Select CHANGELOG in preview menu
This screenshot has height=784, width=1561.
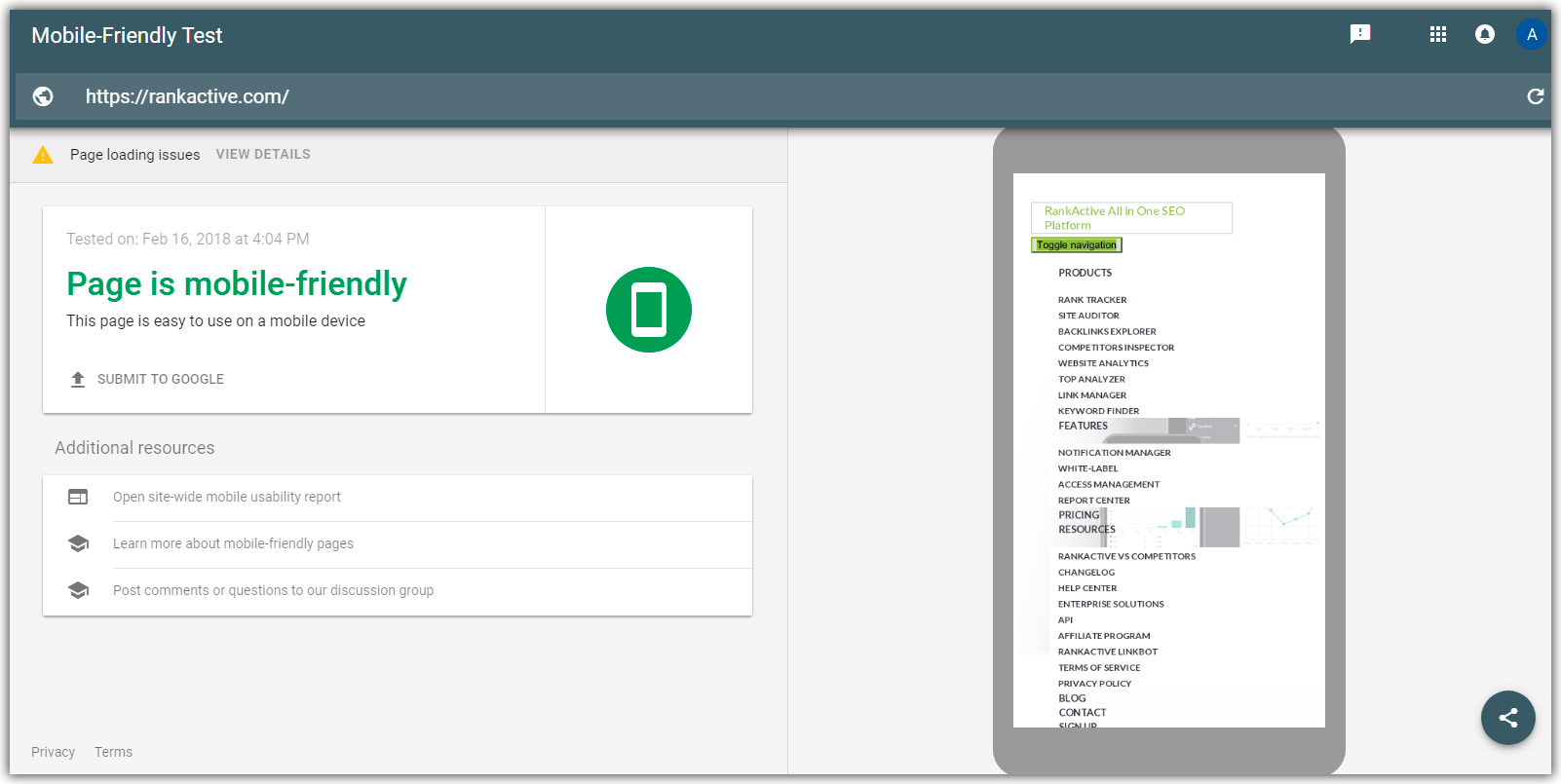[x=1086, y=573]
